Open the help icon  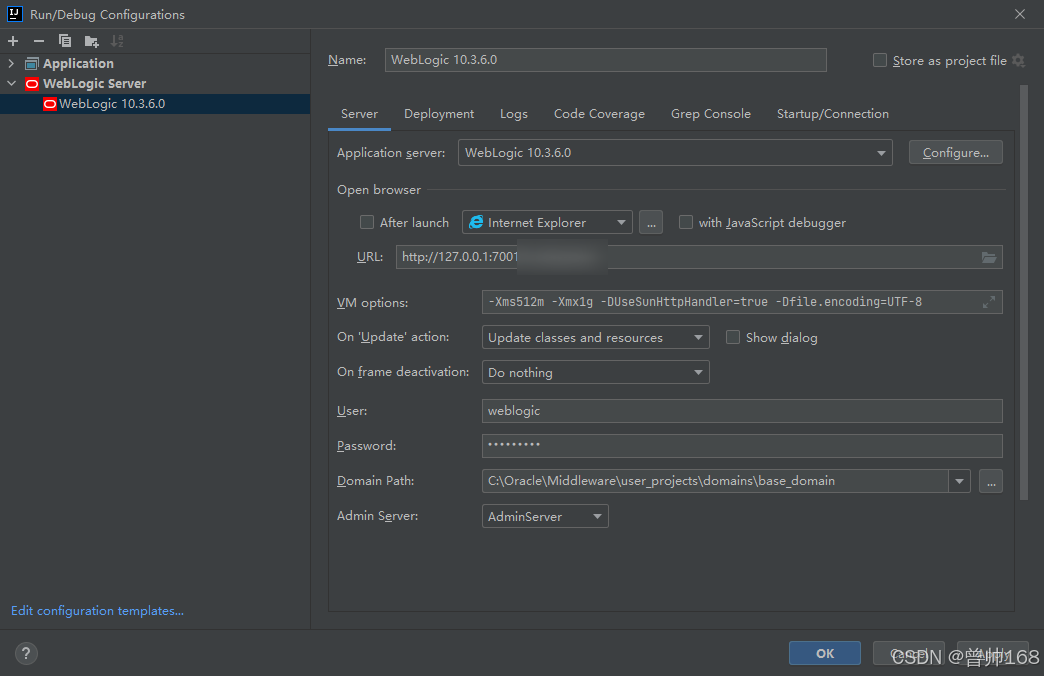coord(25,653)
